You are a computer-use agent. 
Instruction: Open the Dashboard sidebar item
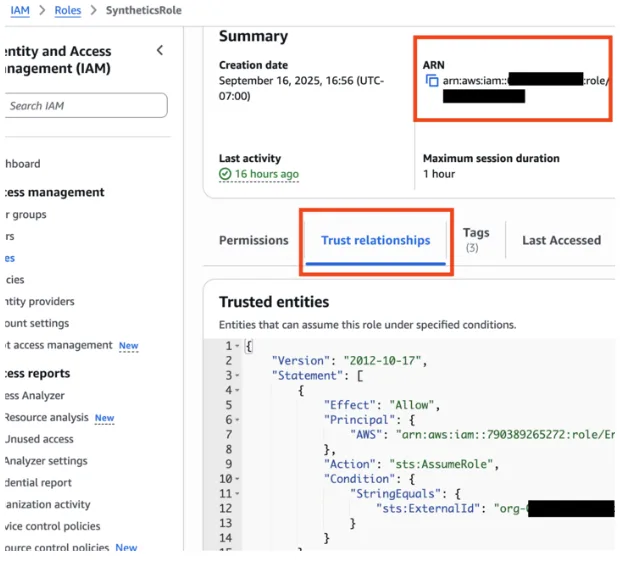pyautogui.click(x=23, y=164)
